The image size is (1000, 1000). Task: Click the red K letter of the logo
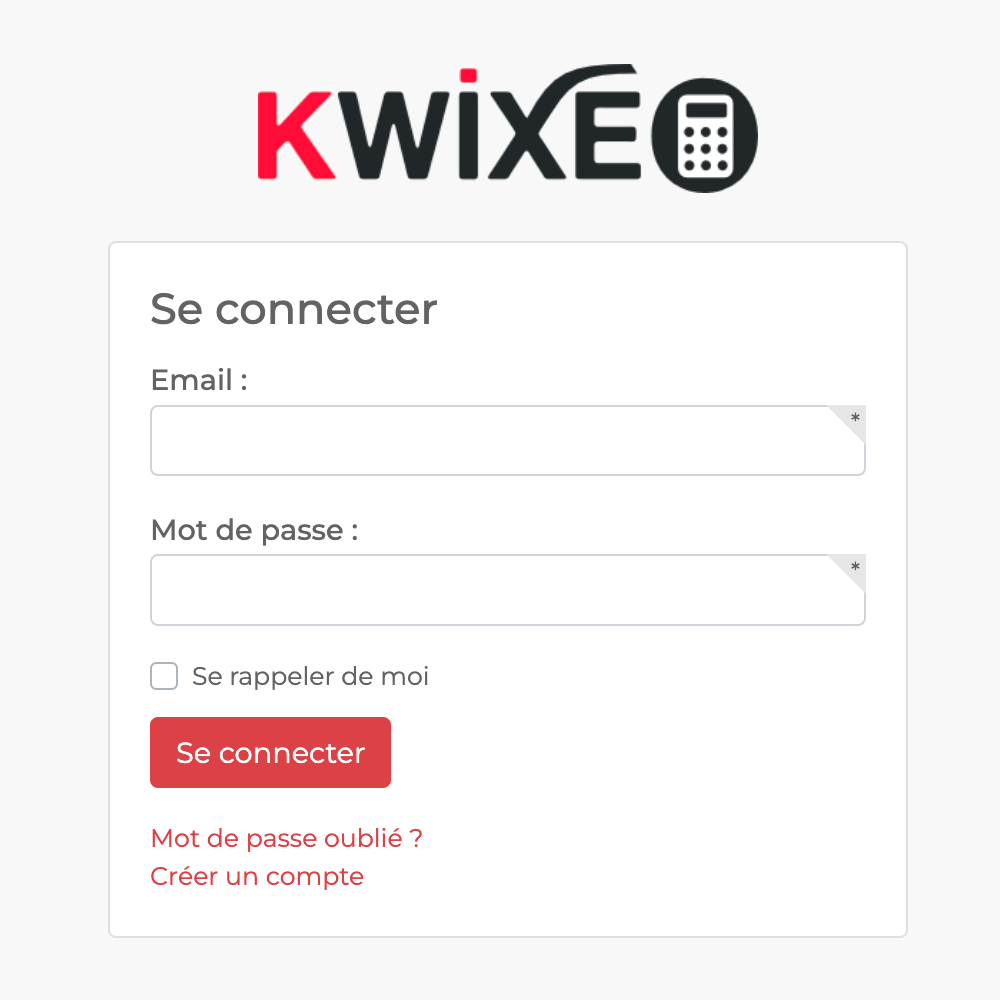coord(296,135)
